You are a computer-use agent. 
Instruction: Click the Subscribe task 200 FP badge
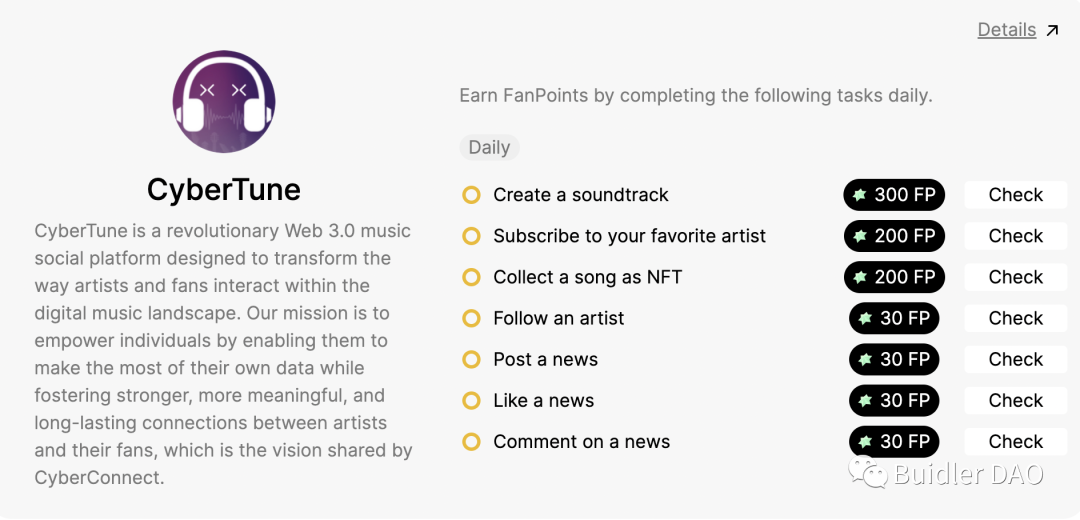tap(894, 236)
